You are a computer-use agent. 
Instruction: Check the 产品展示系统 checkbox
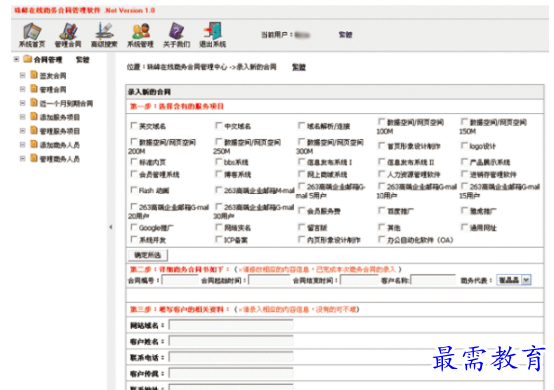tap(464, 162)
